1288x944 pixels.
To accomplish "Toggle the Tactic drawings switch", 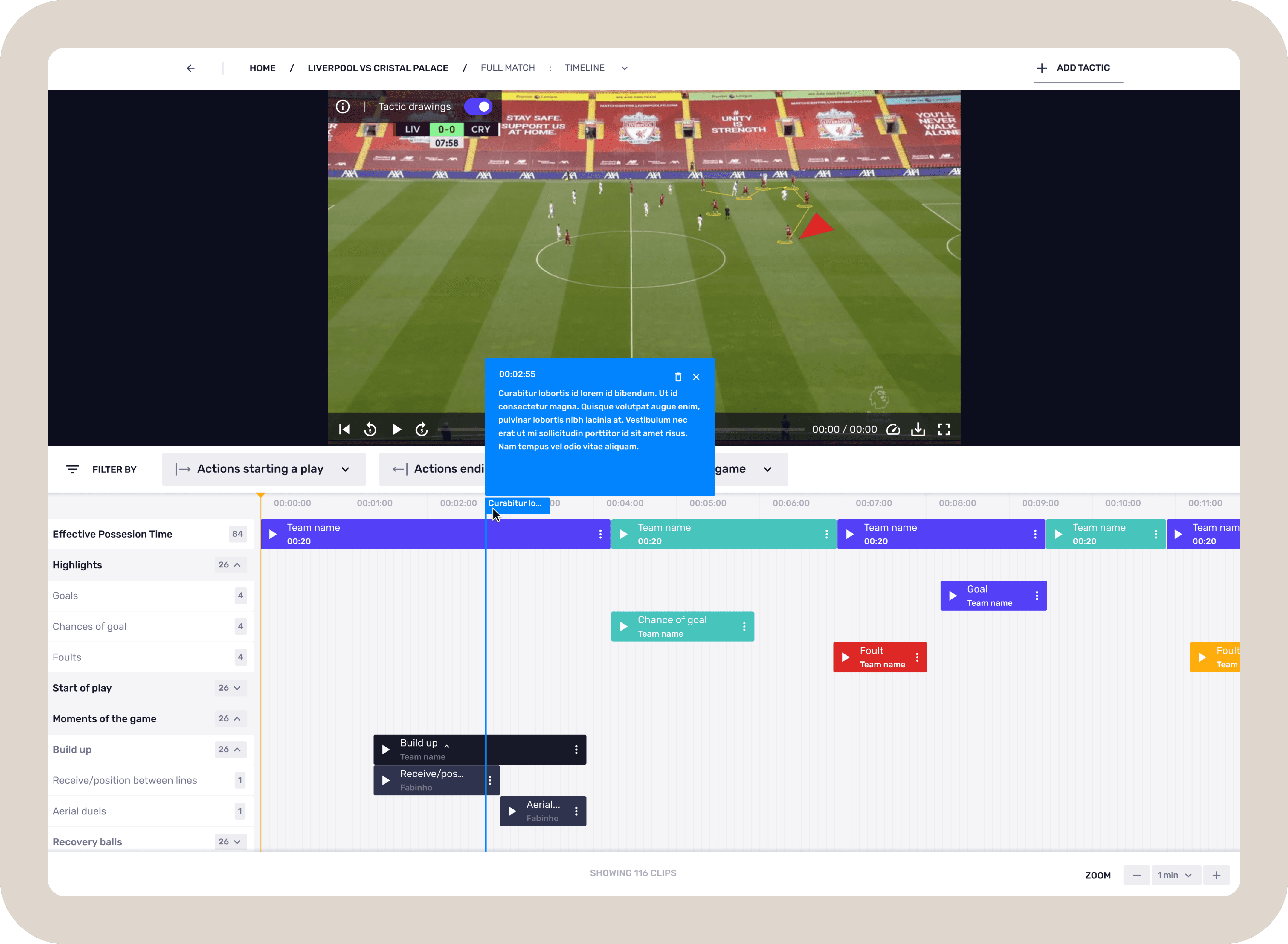I will pyautogui.click(x=478, y=106).
